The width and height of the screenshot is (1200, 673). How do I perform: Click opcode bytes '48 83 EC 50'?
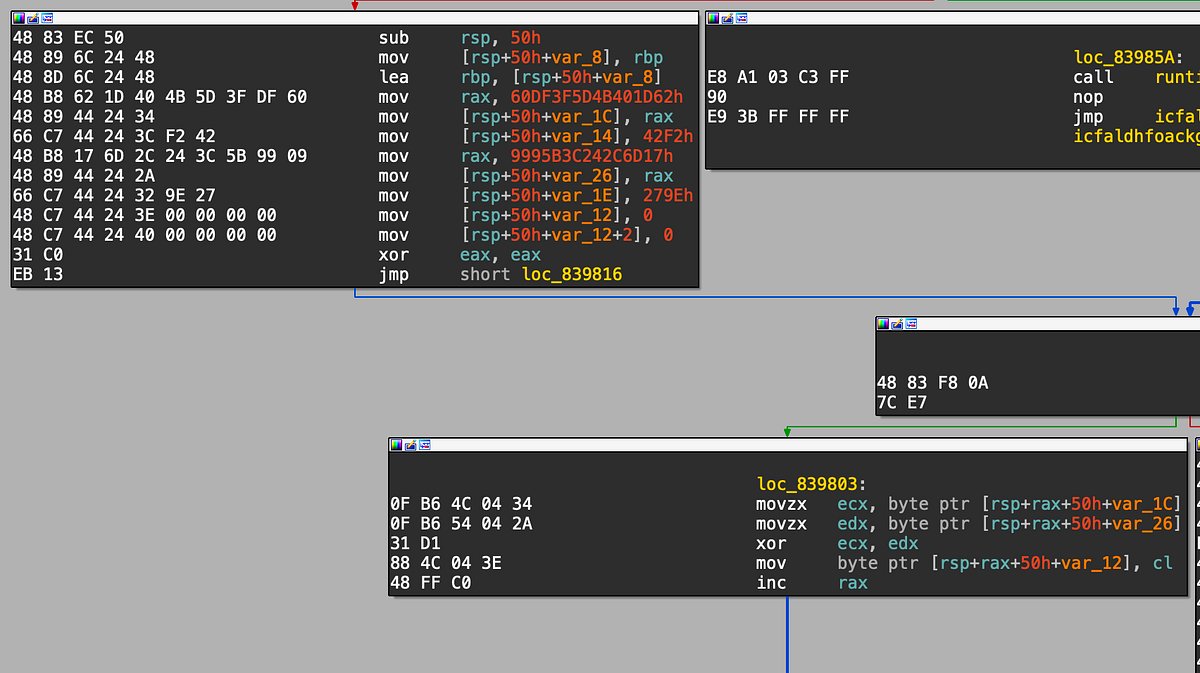(68, 38)
